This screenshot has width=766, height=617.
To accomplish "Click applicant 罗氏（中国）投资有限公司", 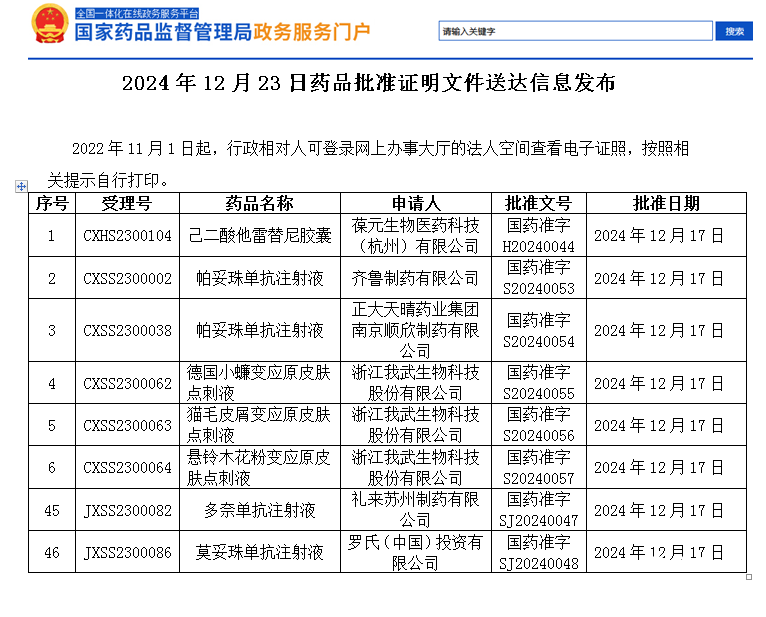I will pos(415,553).
